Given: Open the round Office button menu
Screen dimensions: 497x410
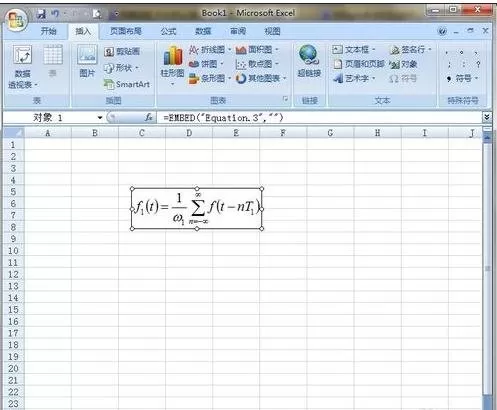Looking at the screenshot, I should pos(16,20).
